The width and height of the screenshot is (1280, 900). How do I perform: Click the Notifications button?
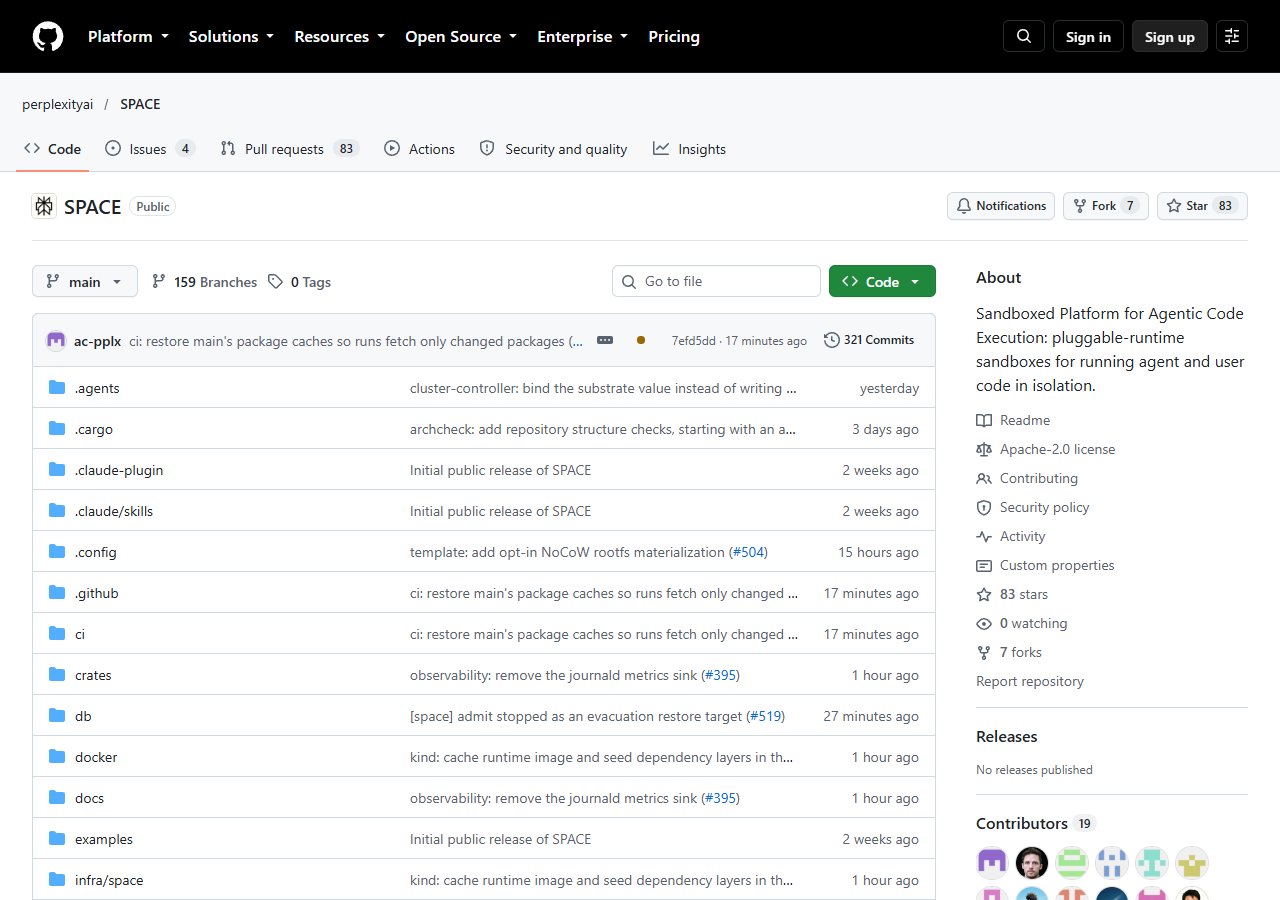pyautogui.click(x=1001, y=206)
